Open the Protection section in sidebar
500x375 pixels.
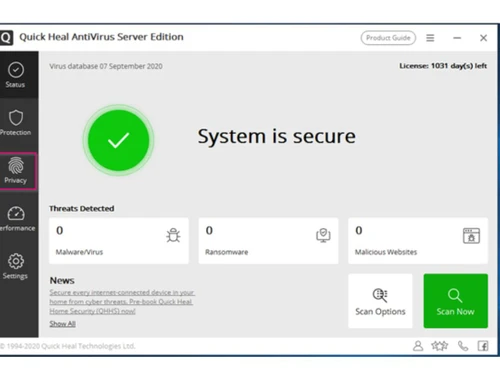[x=16, y=123]
